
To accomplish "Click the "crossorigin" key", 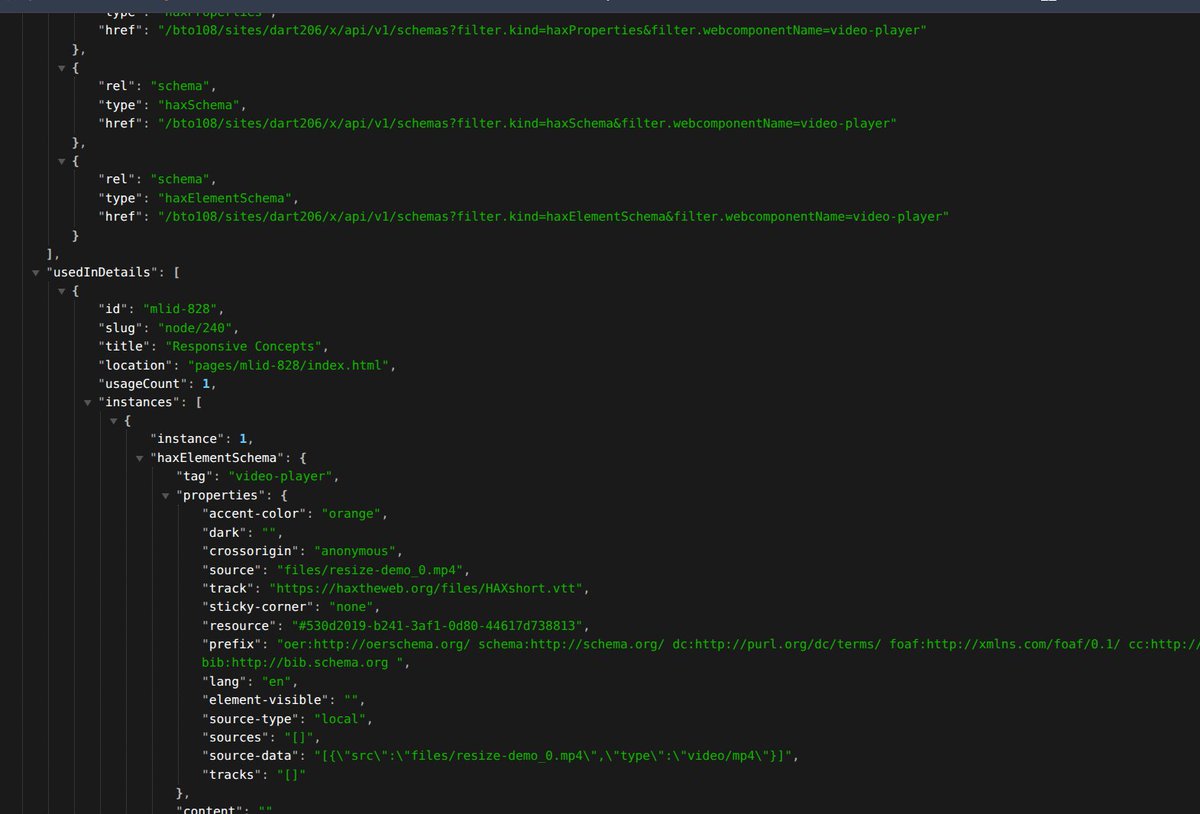I will click(x=250, y=551).
